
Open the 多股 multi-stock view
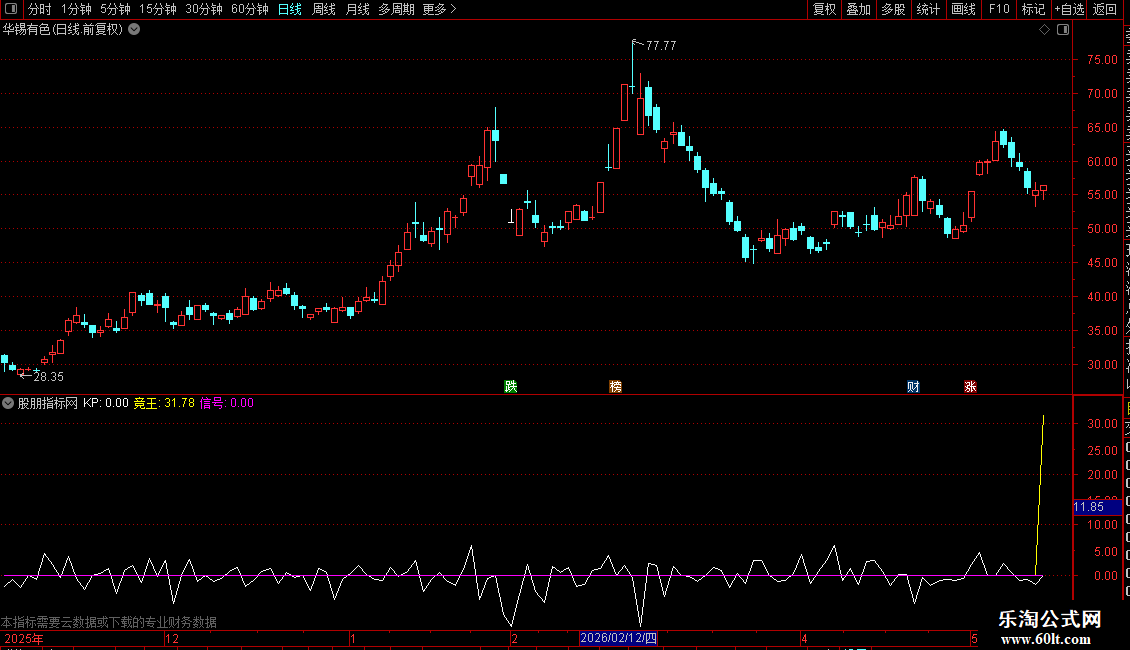point(893,9)
